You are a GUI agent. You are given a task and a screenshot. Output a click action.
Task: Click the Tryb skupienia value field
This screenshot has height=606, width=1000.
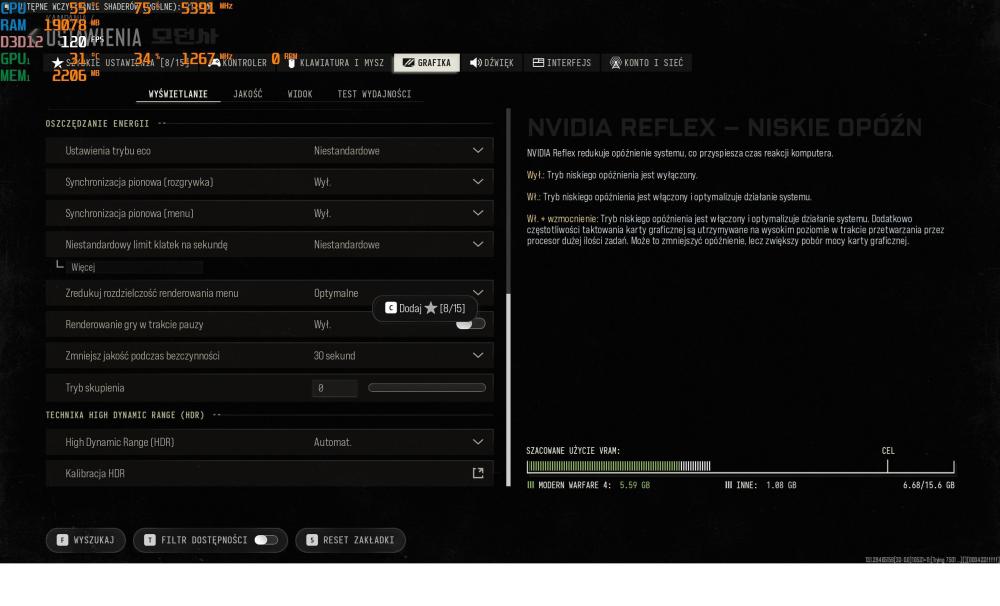click(x=335, y=388)
